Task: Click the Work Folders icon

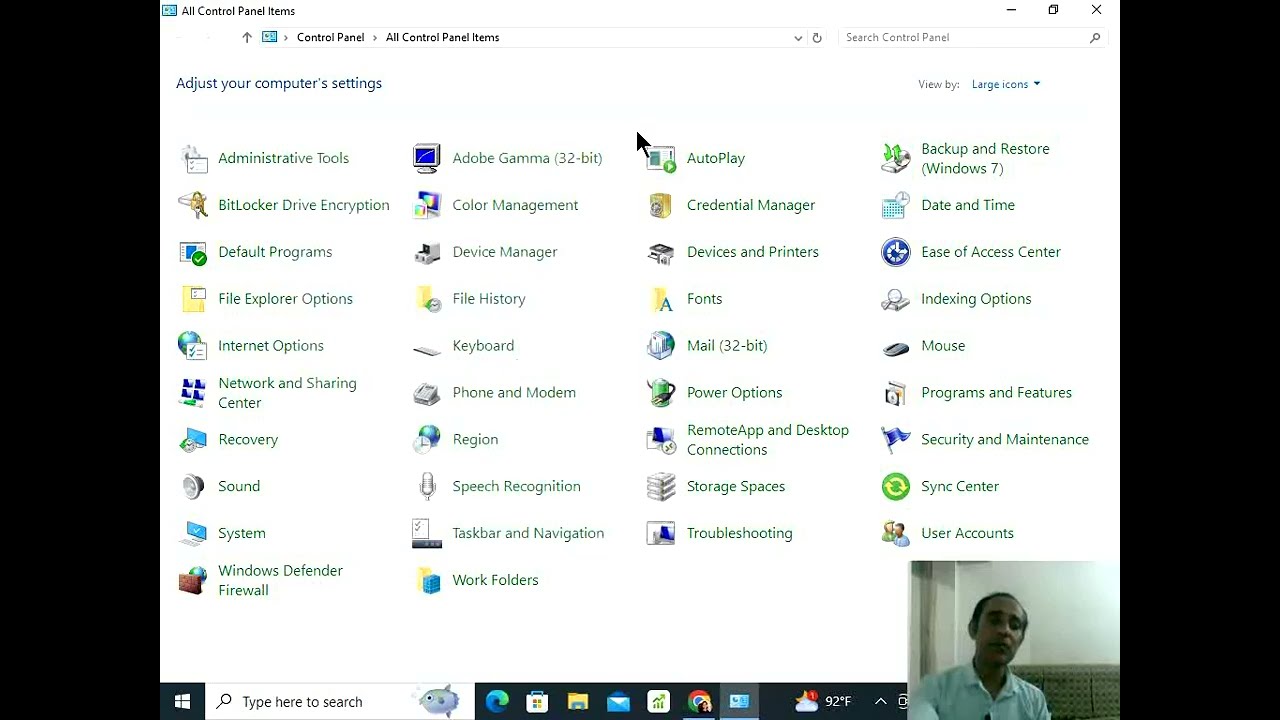Action: coord(427,581)
